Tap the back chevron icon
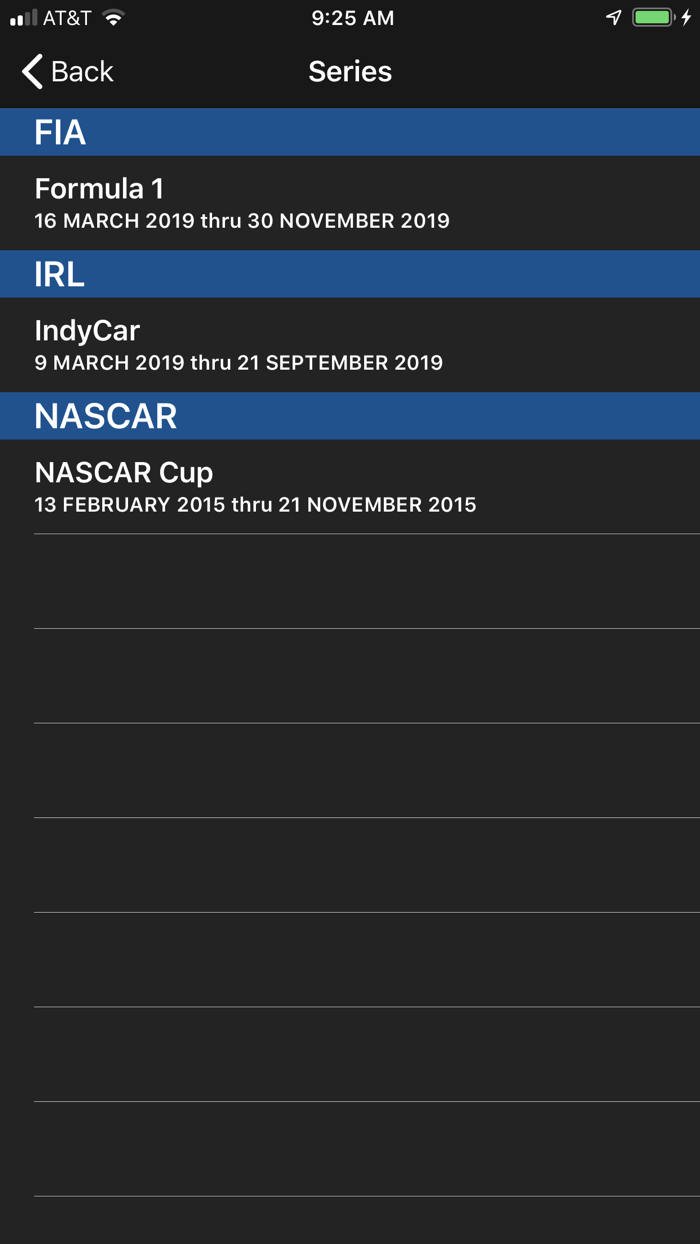This screenshot has width=700, height=1244. pyautogui.click(x=29, y=71)
